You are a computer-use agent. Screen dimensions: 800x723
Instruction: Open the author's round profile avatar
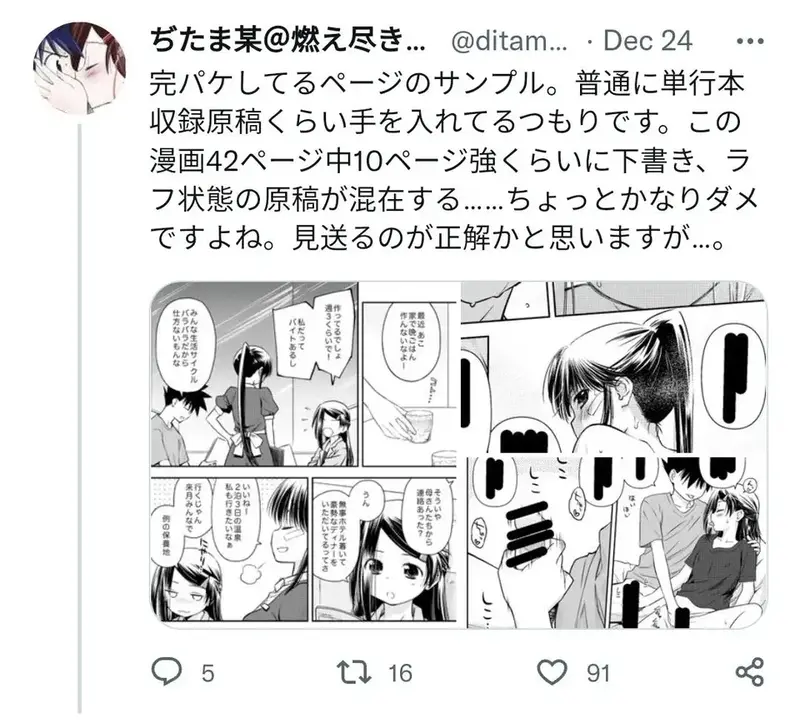(x=80, y=68)
